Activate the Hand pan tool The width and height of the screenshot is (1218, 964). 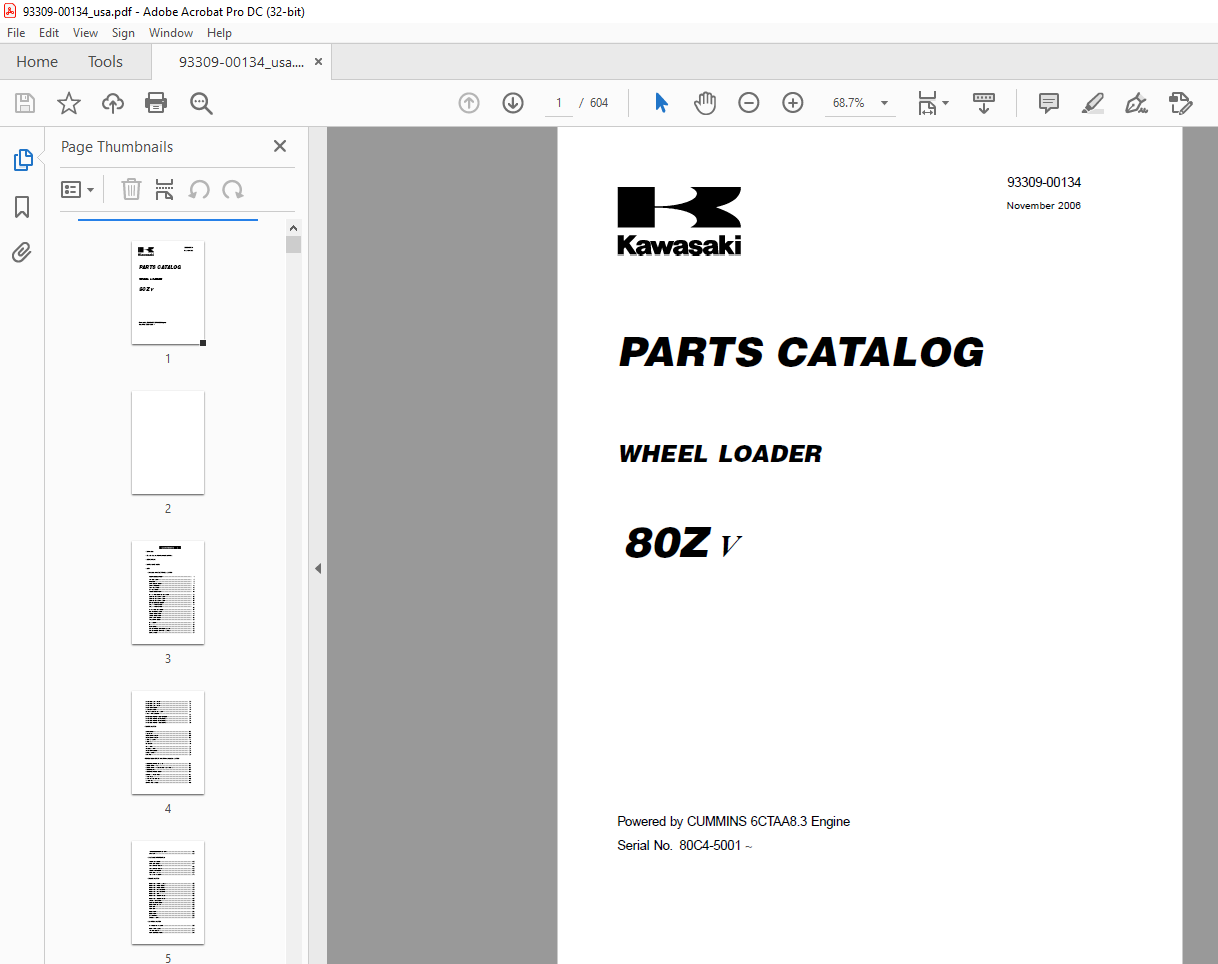click(705, 103)
